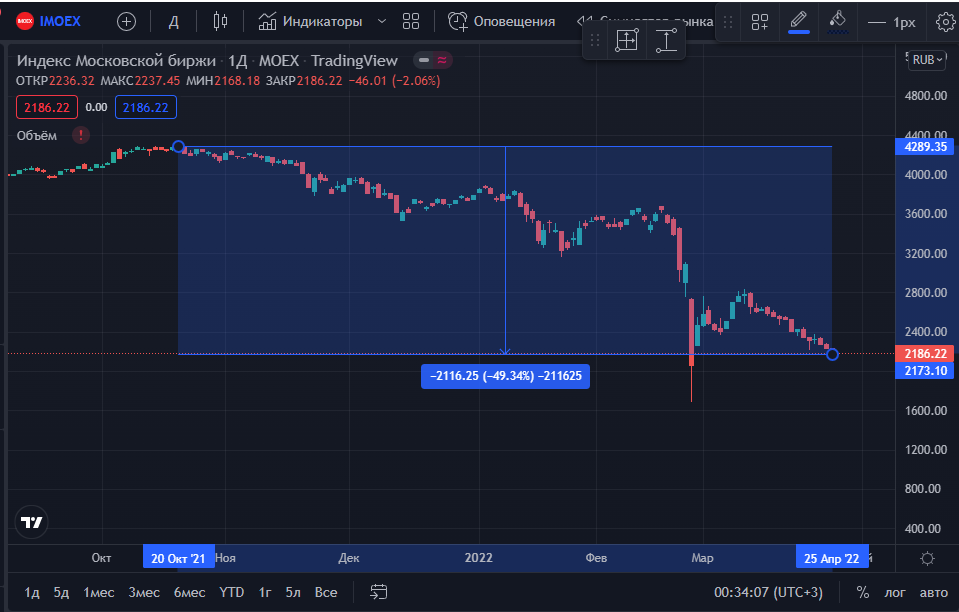
Task: Set range to 5д
Action: [x=61, y=592]
